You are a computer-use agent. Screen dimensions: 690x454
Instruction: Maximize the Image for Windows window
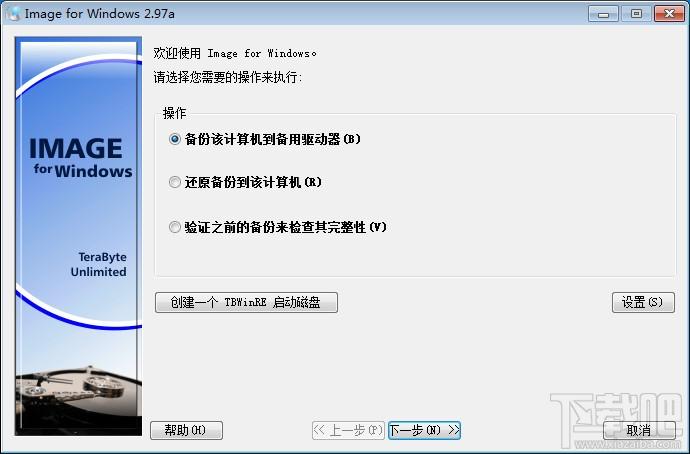click(636, 14)
